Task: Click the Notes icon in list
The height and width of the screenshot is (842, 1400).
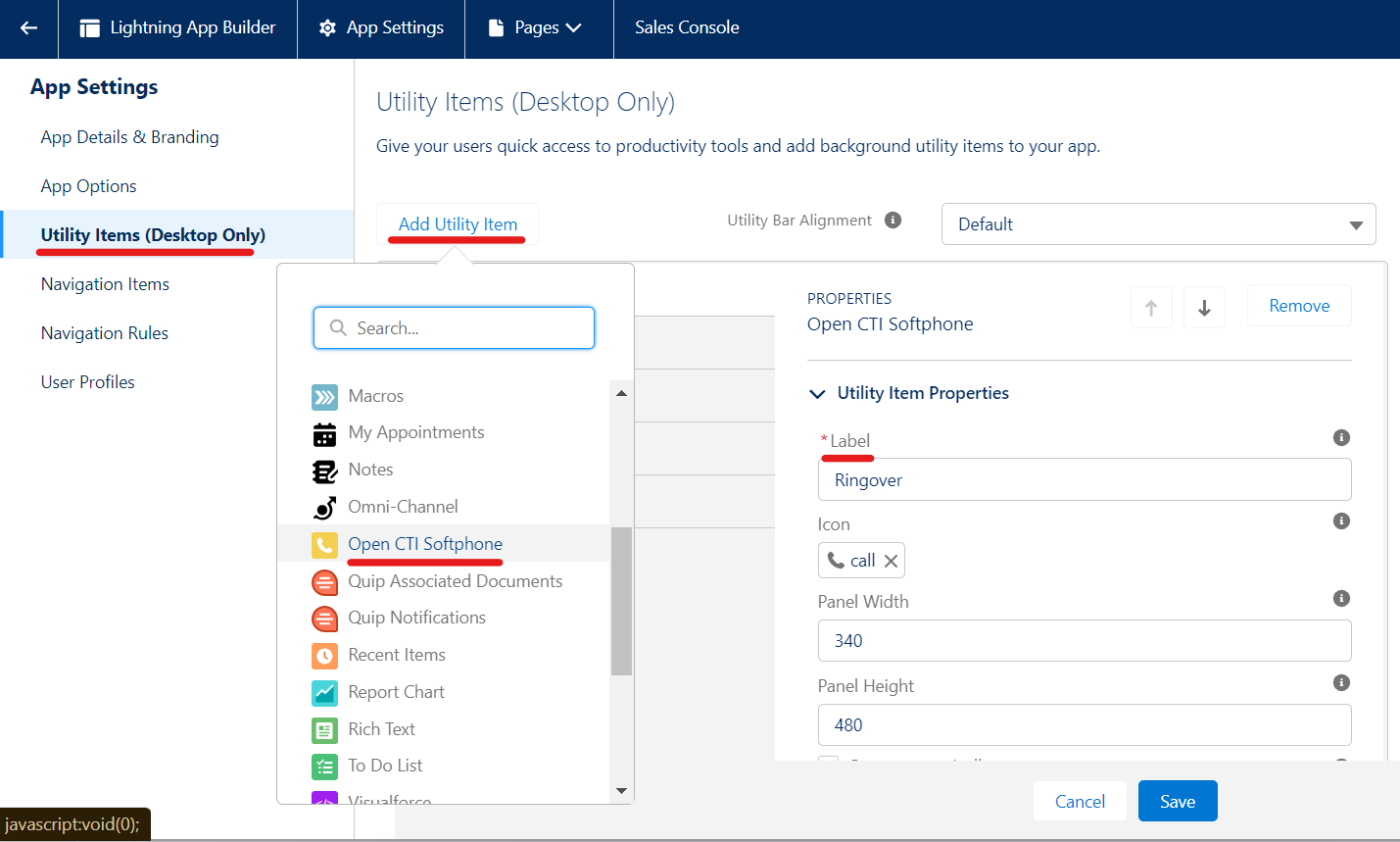Action: pyautogui.click(x=324, y=471)
